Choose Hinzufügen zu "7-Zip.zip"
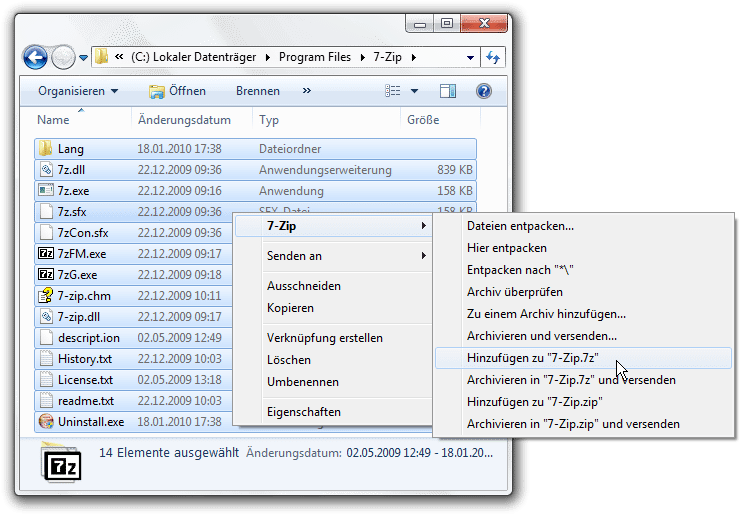The width and height of the screenshot is (740, 514). [583, 402]
